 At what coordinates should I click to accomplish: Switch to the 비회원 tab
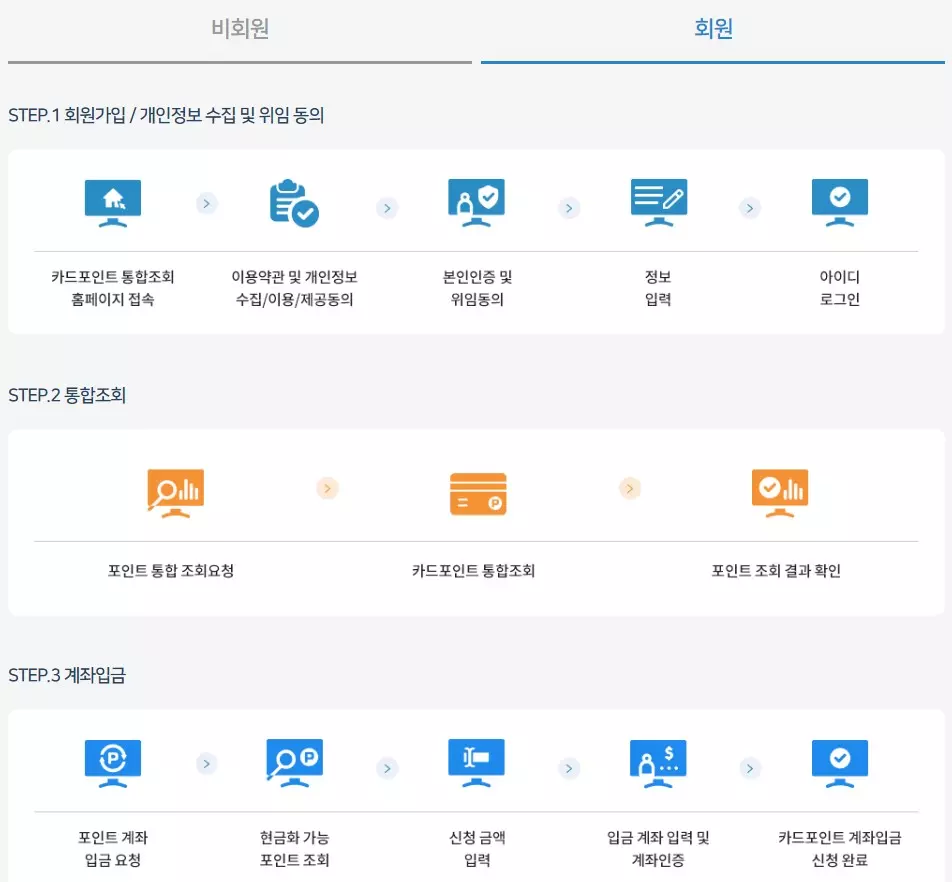240,29
